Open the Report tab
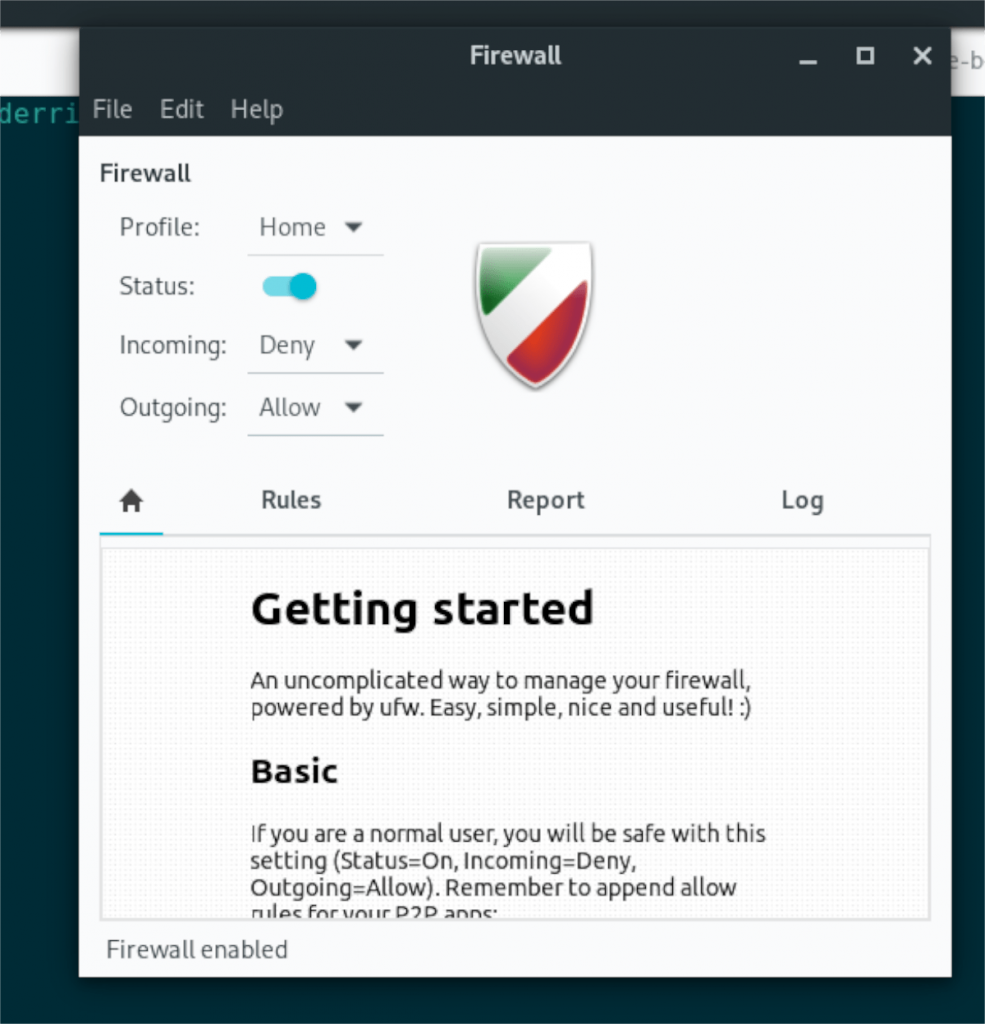 pos(546,500)
